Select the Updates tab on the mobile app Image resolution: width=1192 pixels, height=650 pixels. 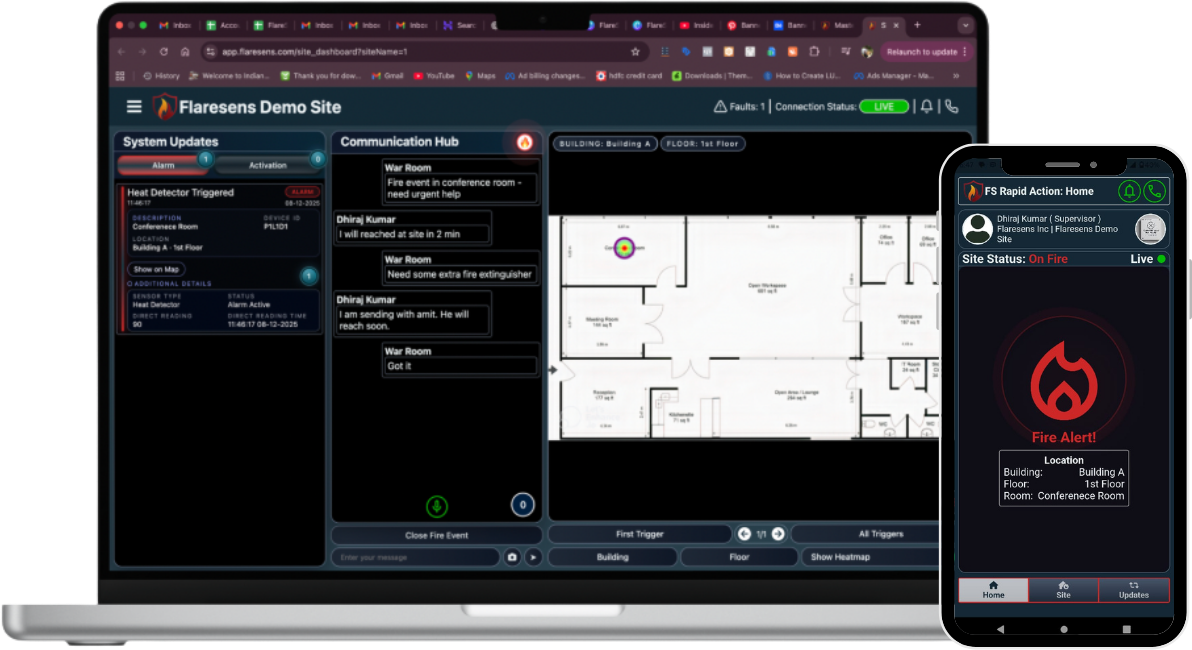point(1134,590)
